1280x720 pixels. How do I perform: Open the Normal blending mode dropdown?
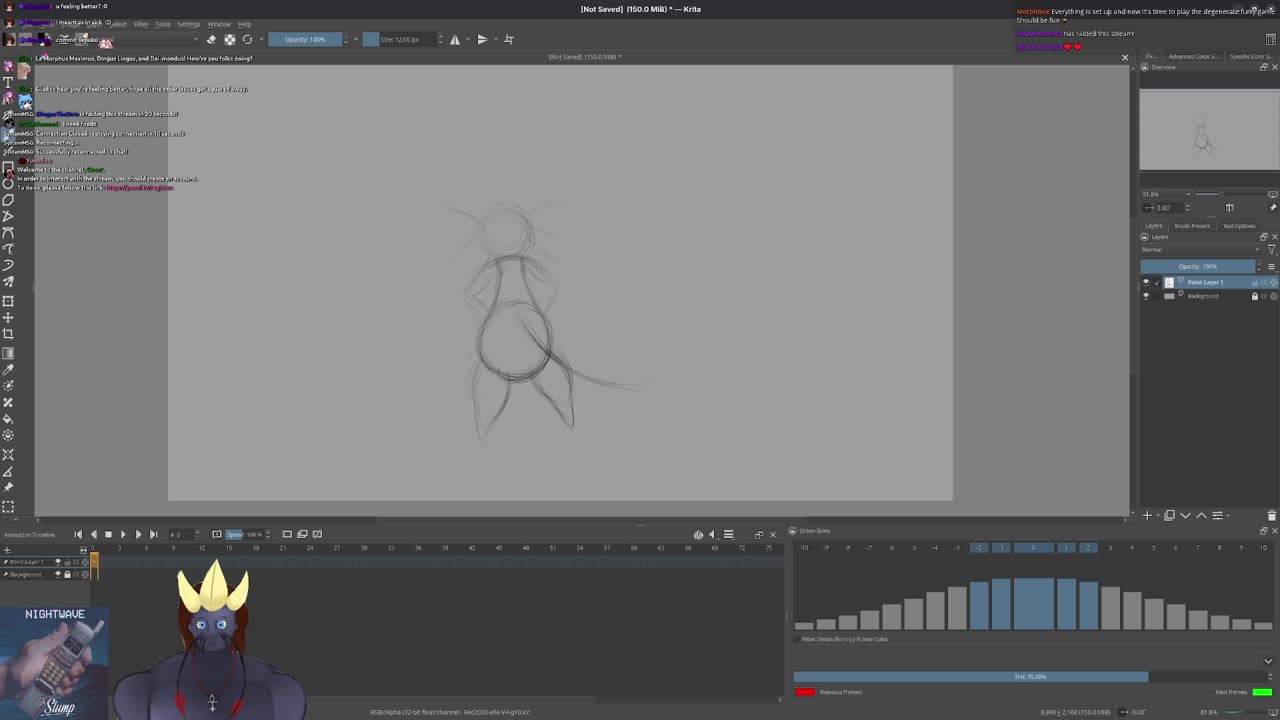pos(1200,249)
